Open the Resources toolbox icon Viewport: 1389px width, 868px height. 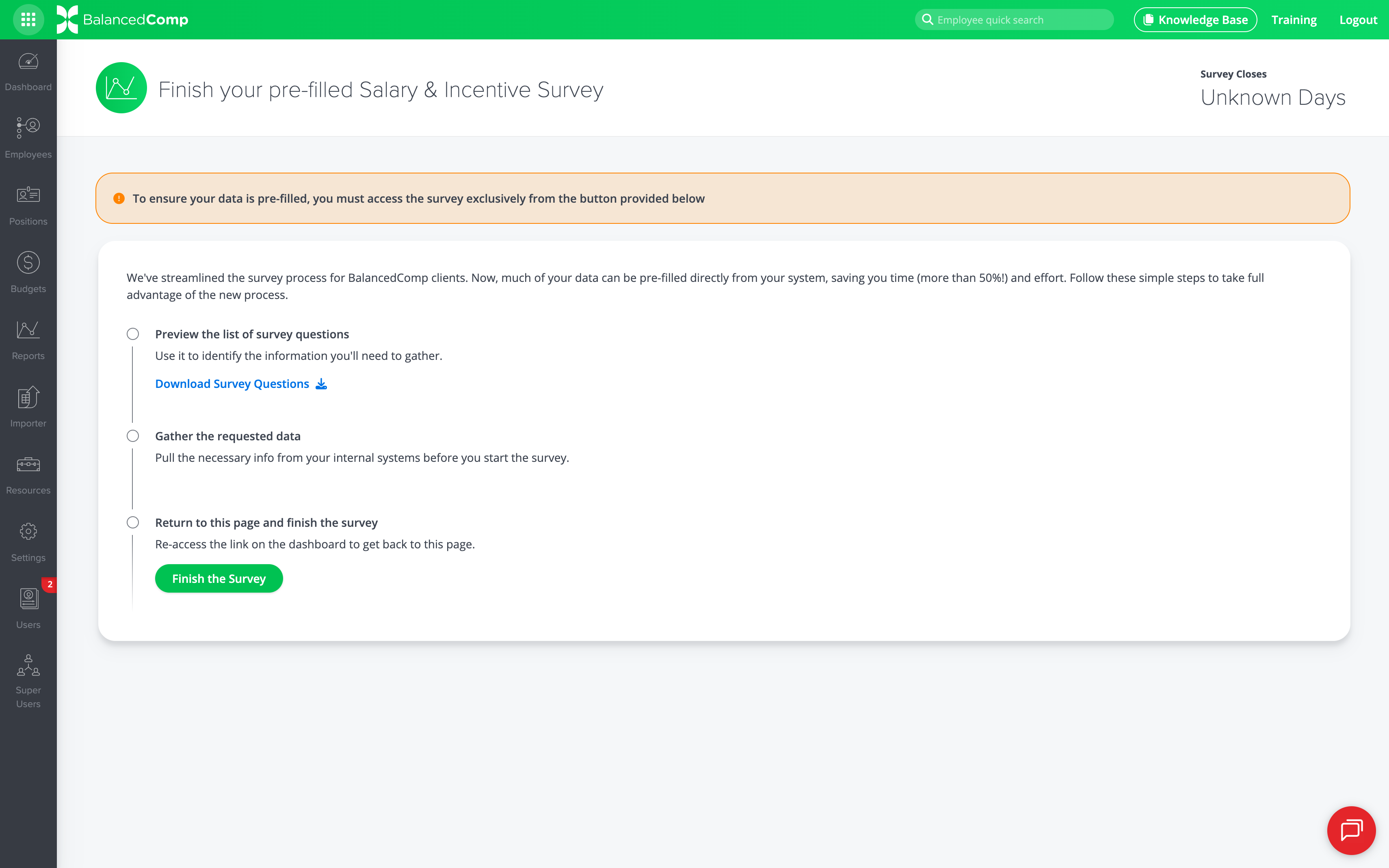[x=28, y=474]
